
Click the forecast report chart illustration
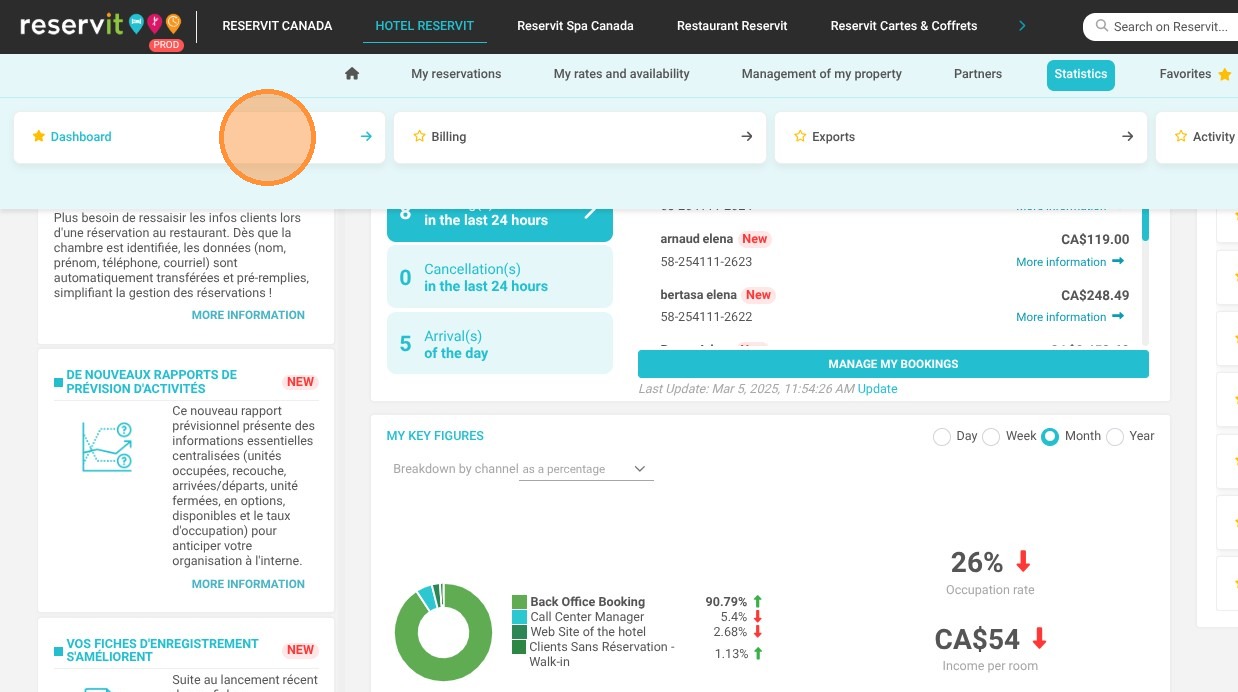point(107,447)
